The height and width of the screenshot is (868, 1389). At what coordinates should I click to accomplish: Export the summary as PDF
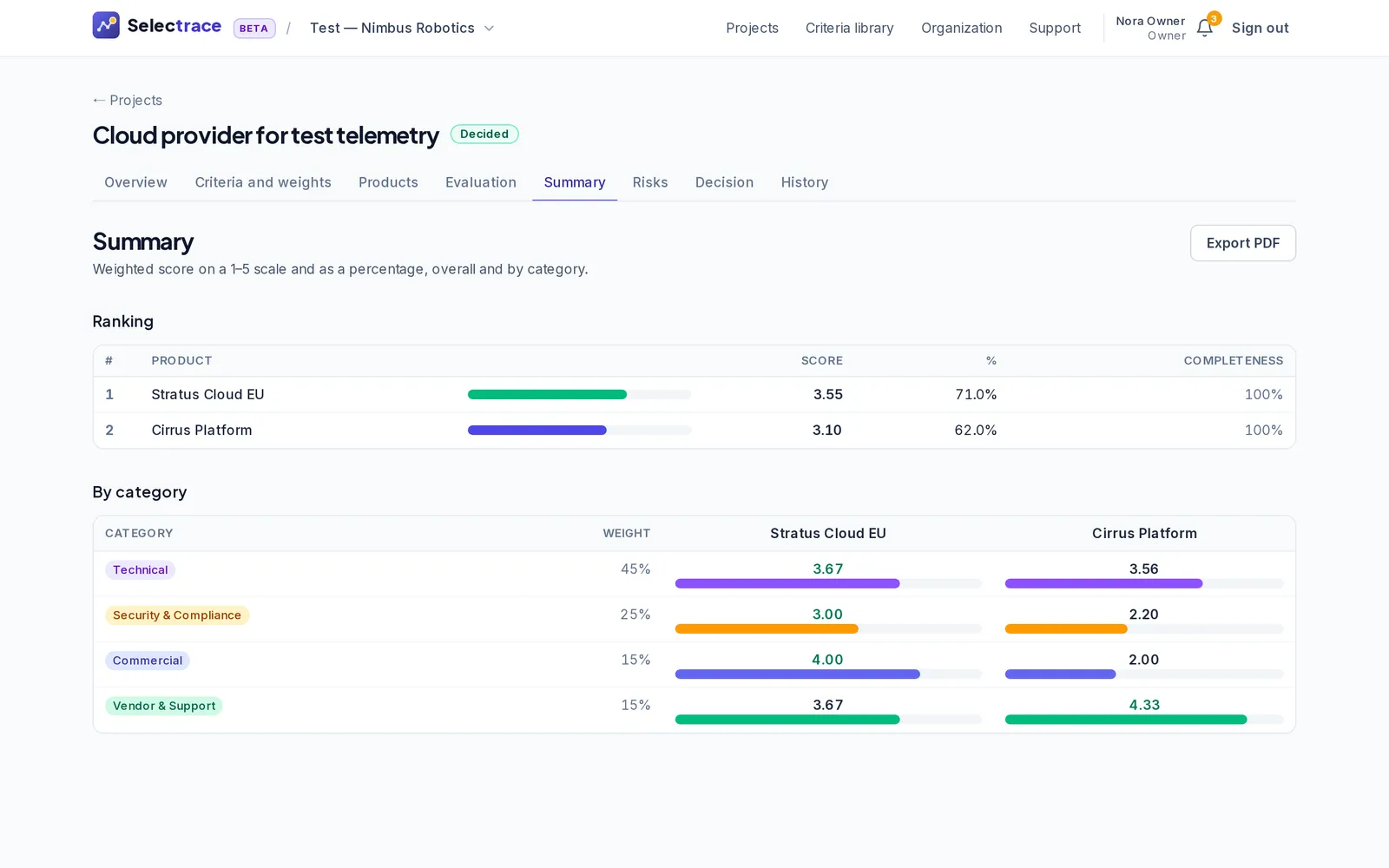click(x=1242, y=243)
